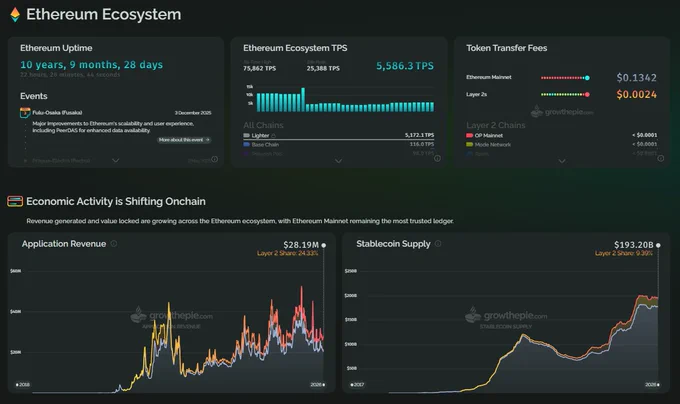Click the Token Transfer Fees card title
Screen dimensions: 680x404
[507, 48]
